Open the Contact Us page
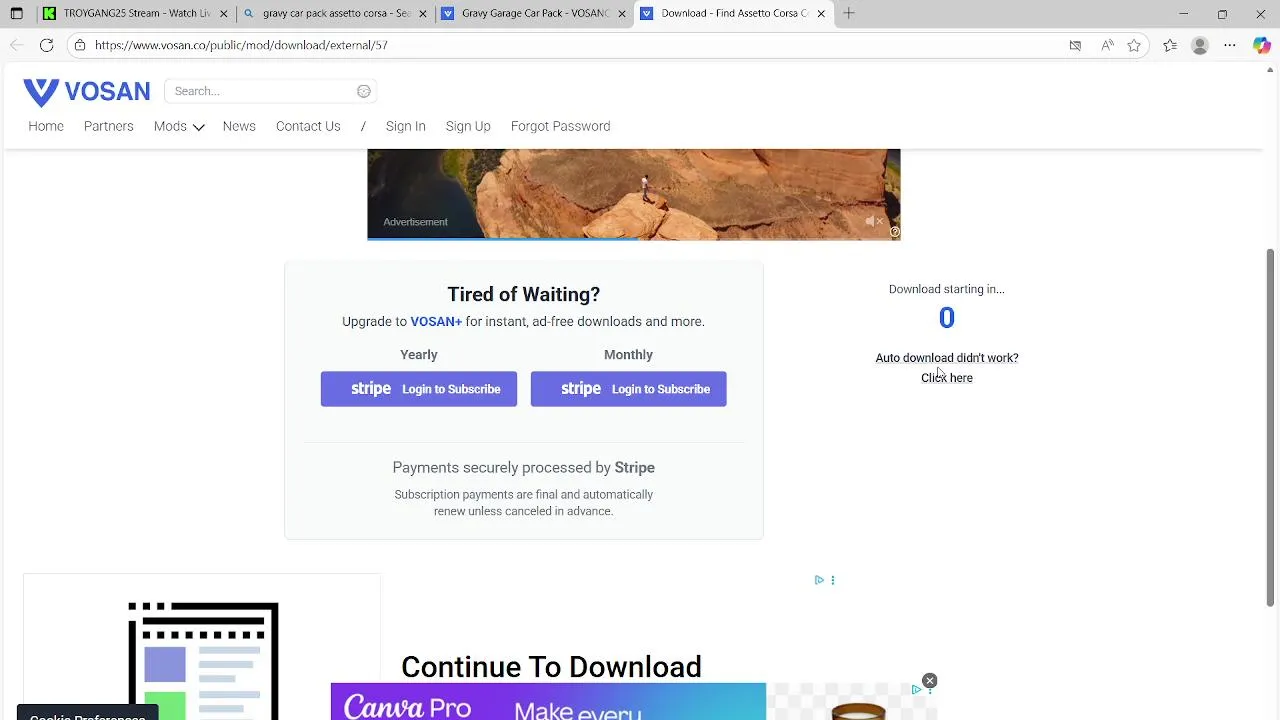This screenshot has width=1280, height=720. [x=308, y=126]
